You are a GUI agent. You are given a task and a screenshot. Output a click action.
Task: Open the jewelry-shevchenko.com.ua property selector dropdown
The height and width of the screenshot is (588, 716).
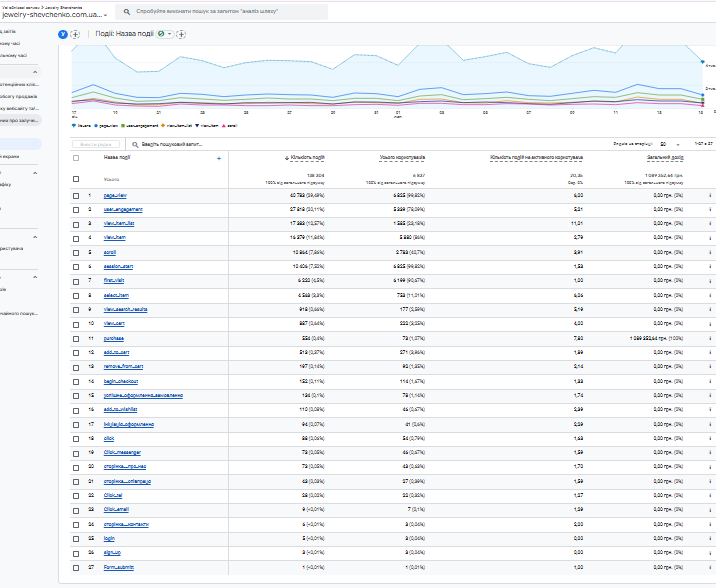pos(54,15)
